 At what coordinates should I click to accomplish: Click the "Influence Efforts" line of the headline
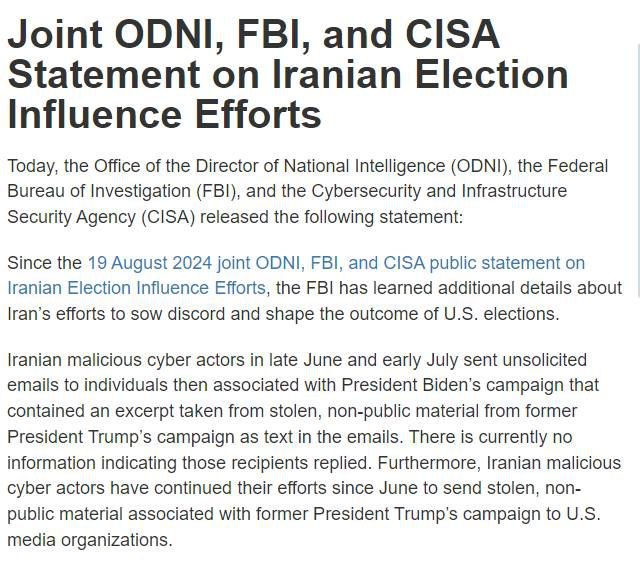[164, 114]
